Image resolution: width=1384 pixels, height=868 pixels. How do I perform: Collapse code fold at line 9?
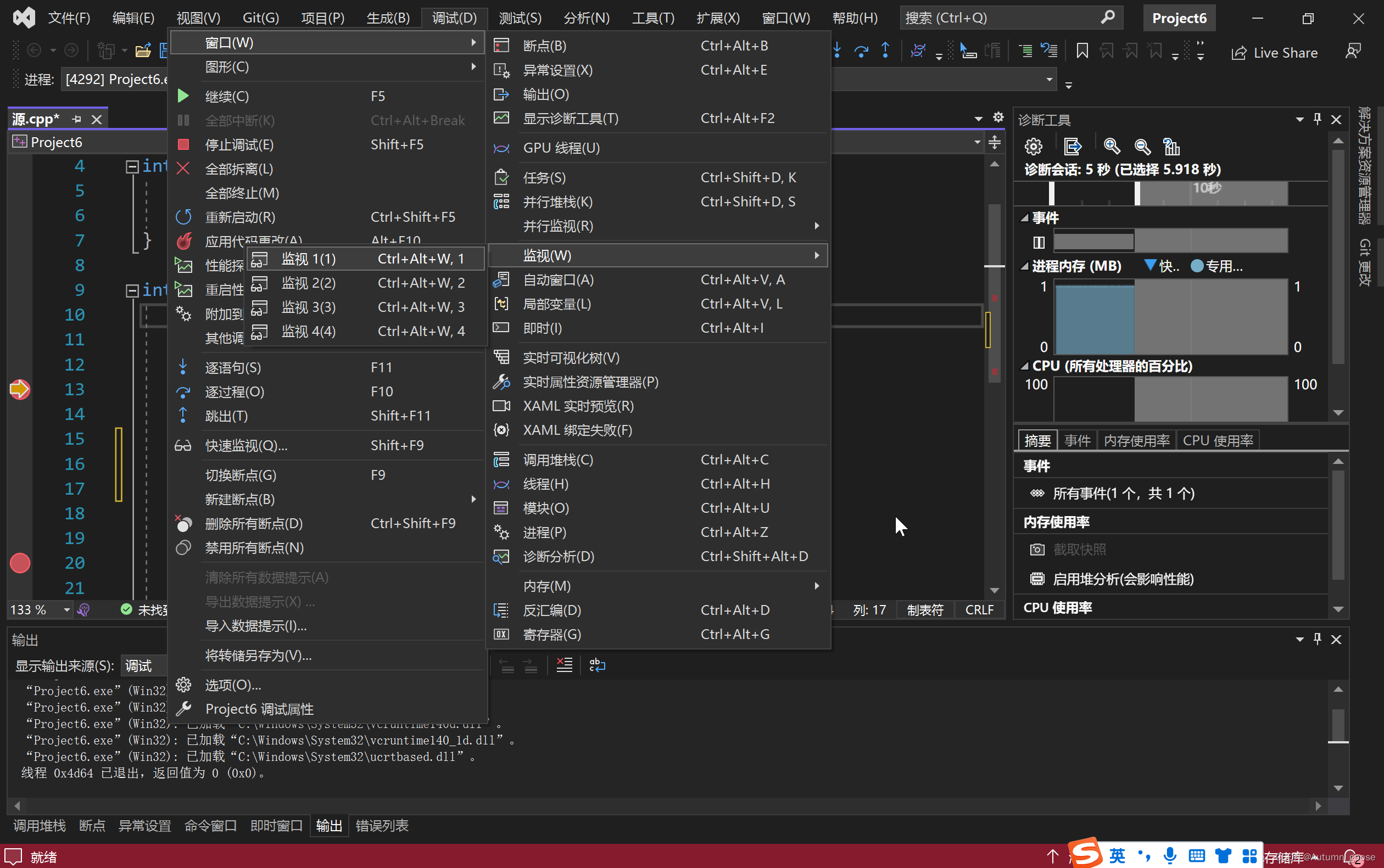click(x=132, y=290)
